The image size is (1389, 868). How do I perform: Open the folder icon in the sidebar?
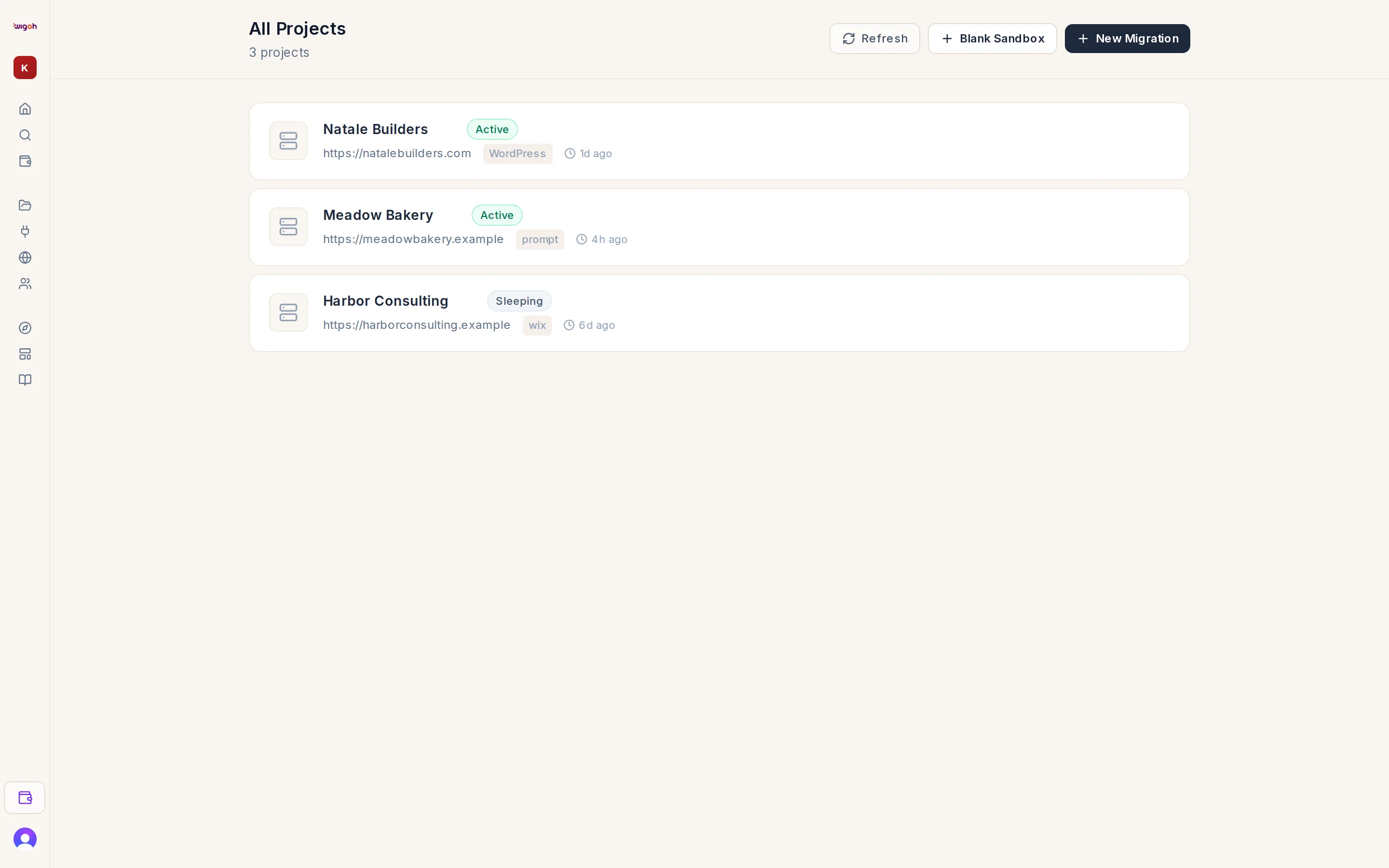tap(25, 205)
